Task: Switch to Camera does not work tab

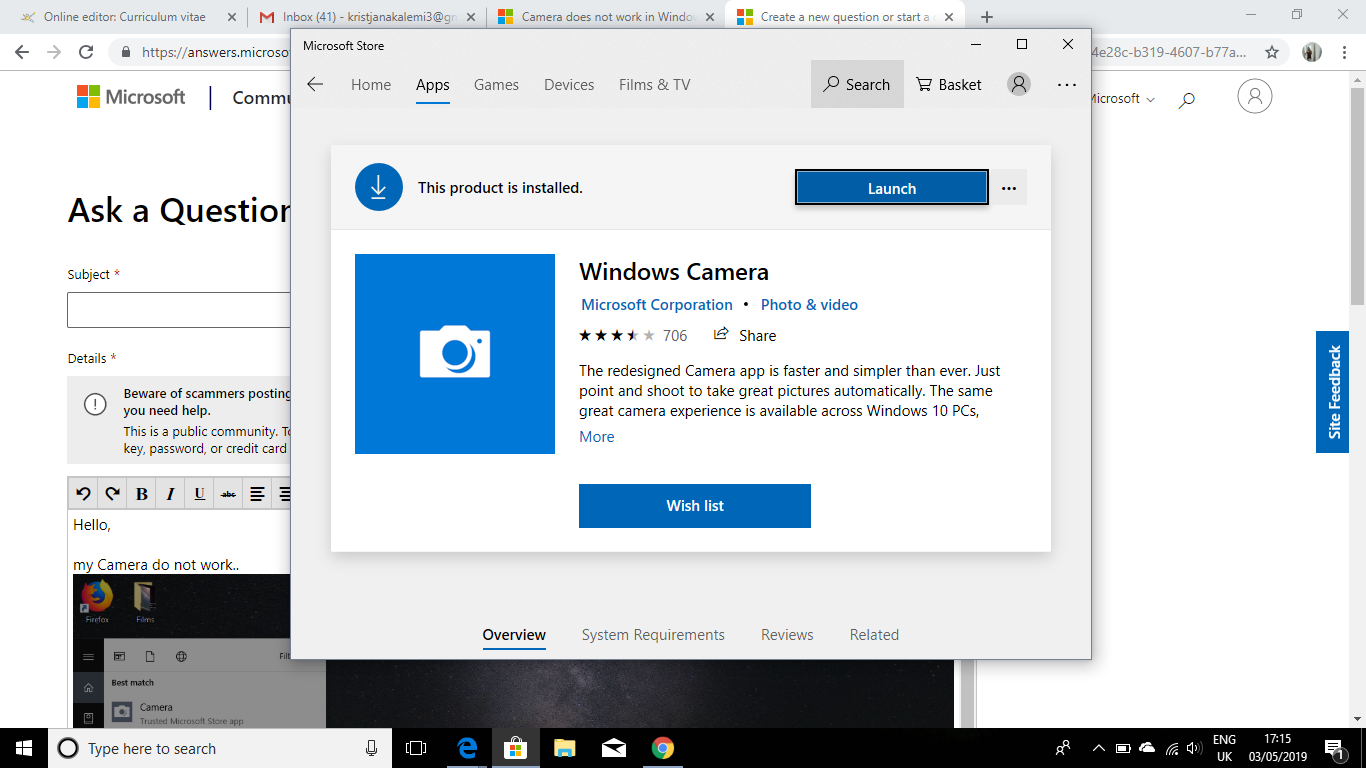Action: (606, 17)
